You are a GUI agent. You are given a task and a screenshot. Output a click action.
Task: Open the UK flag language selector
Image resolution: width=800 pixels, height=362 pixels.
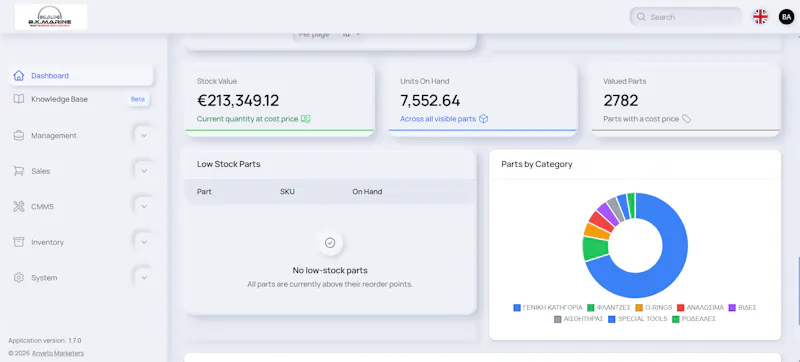[x=760, y=17]
